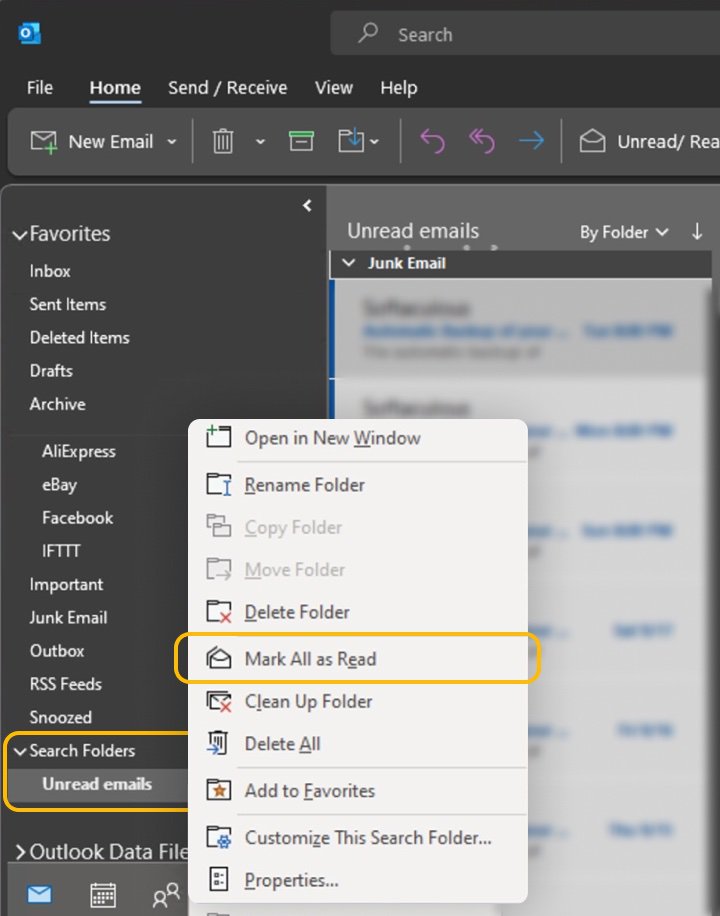720x916 pixels.
Task: Open the Important folder
Action: coord(66,584)
